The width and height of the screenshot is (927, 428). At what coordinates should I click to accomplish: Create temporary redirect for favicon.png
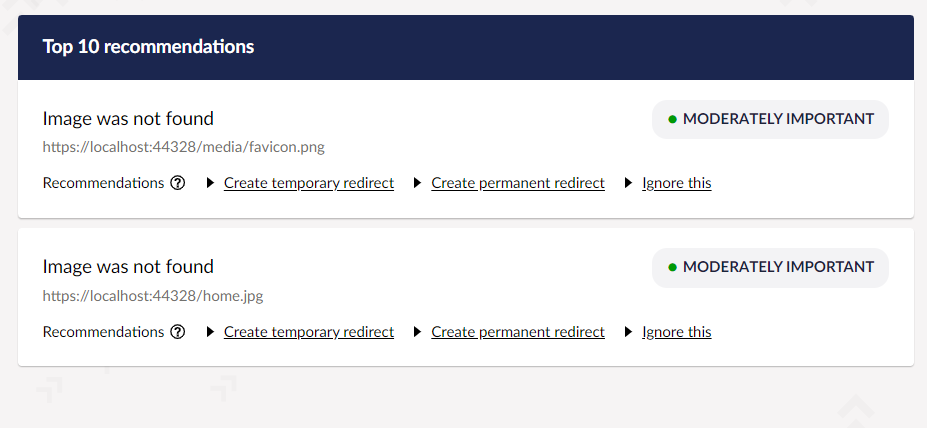pos(309,183)
